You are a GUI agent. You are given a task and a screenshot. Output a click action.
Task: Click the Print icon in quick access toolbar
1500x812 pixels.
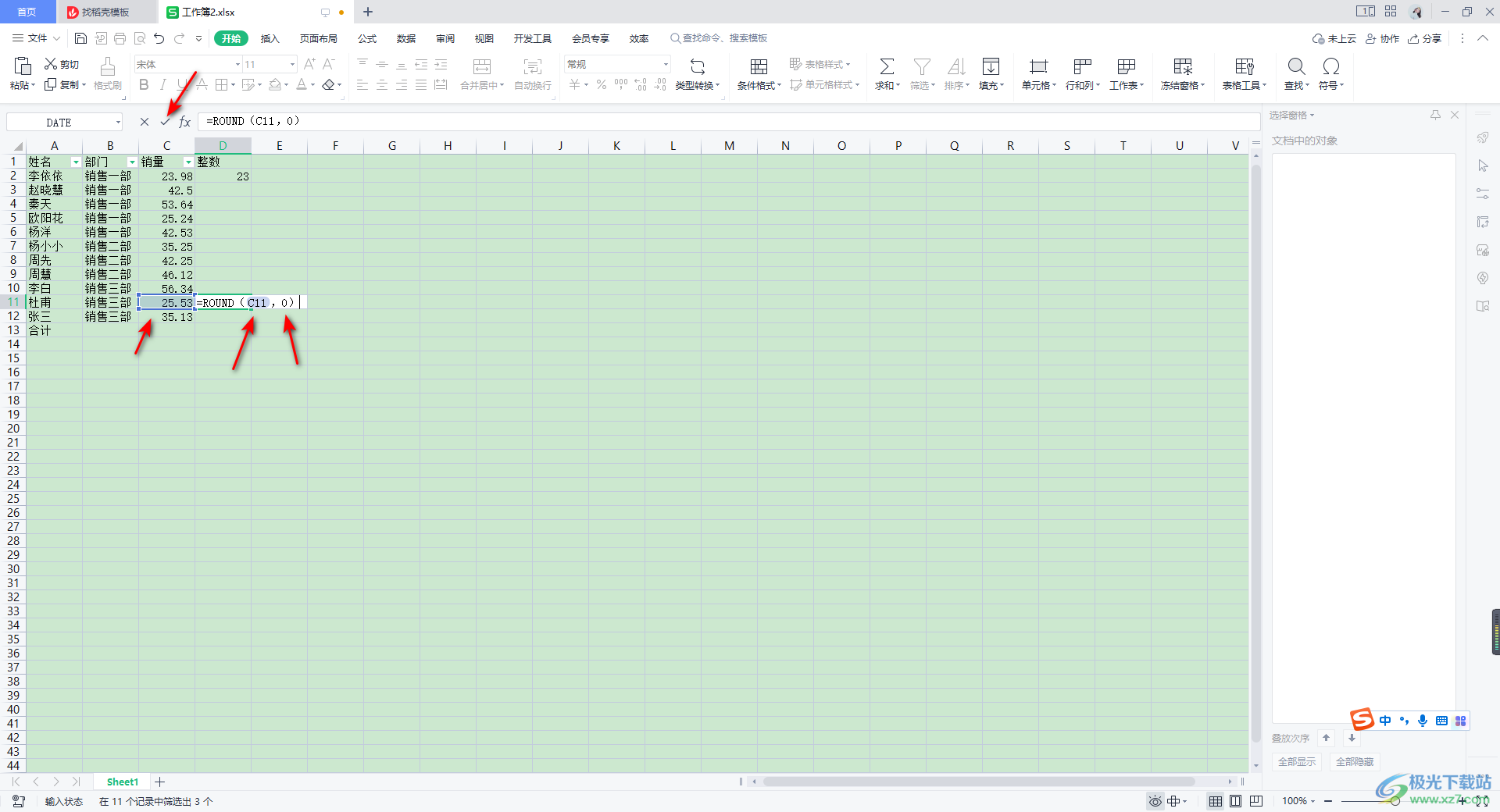pyautogui.click(x=120, y=38)
